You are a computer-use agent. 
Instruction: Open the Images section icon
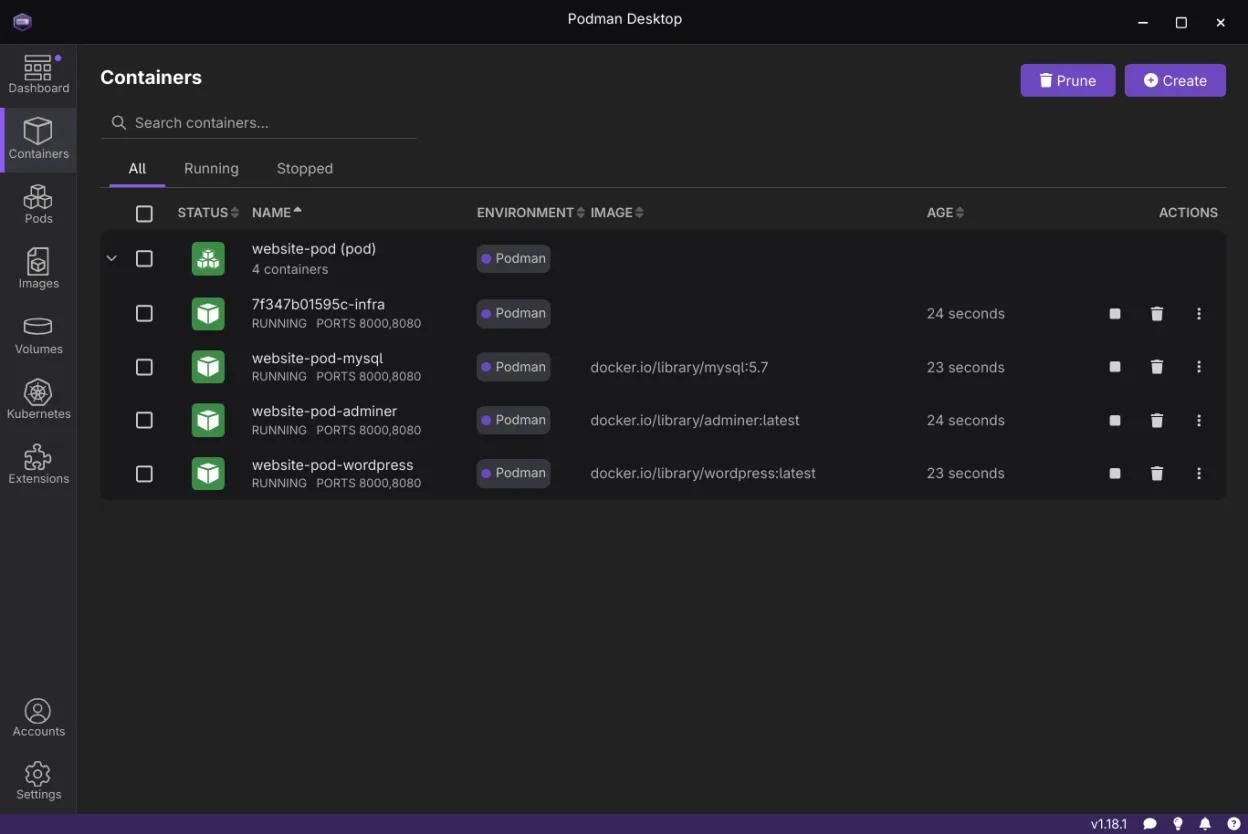tap(38, 270)
